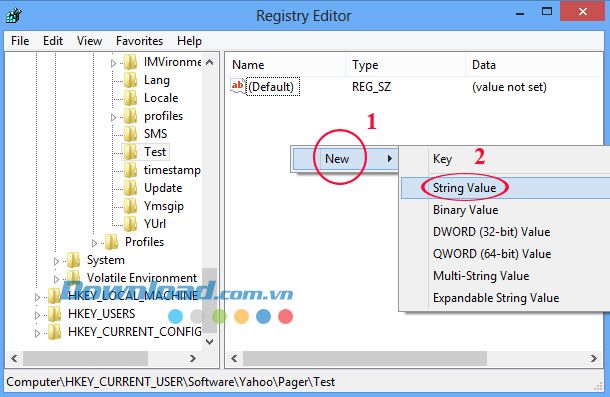Image resolution: width=610 pixels, height=397 pixels.
Task: Click the status bar registry path
Action: [170, 382]
